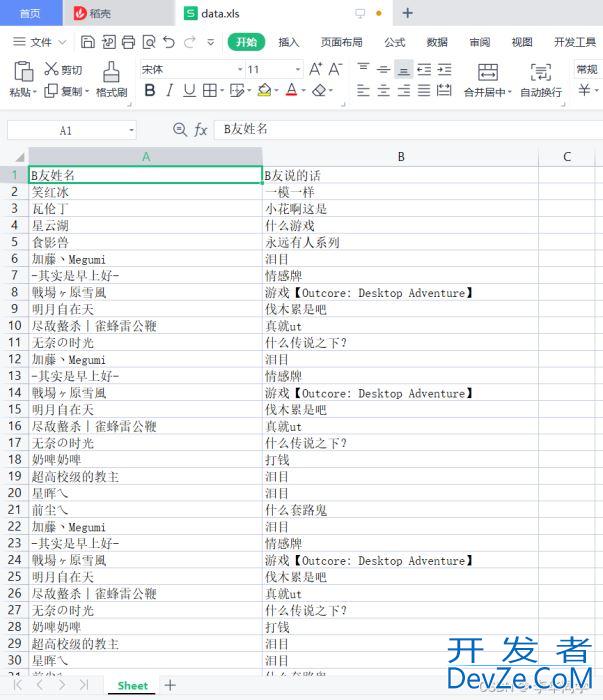Image resolution: width=603 pixels, height=700 pixels.
Task: Open Print Preview icon
Action: tap(149, 42)
